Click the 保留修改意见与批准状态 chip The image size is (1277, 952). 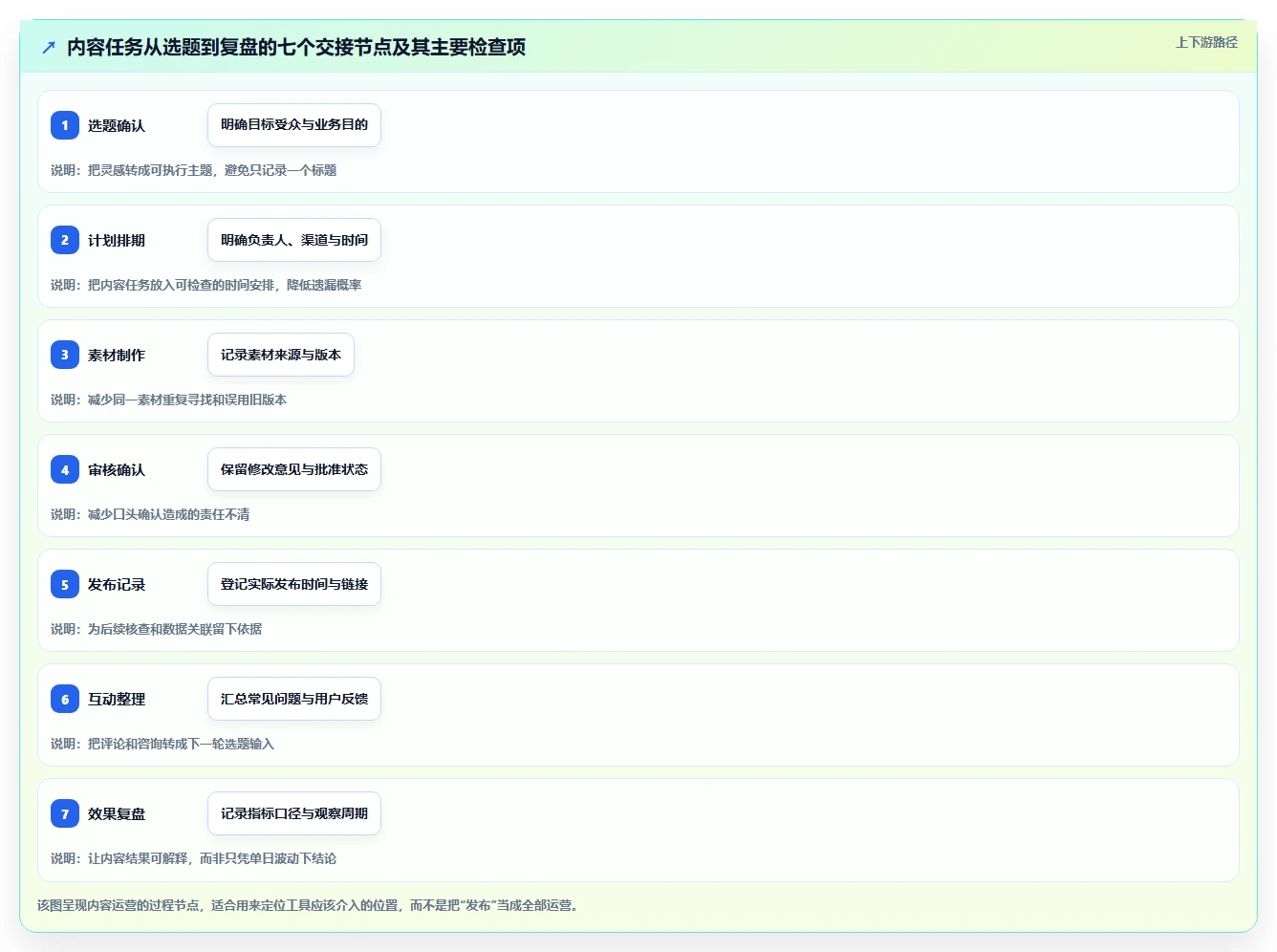tap(294, 469)
